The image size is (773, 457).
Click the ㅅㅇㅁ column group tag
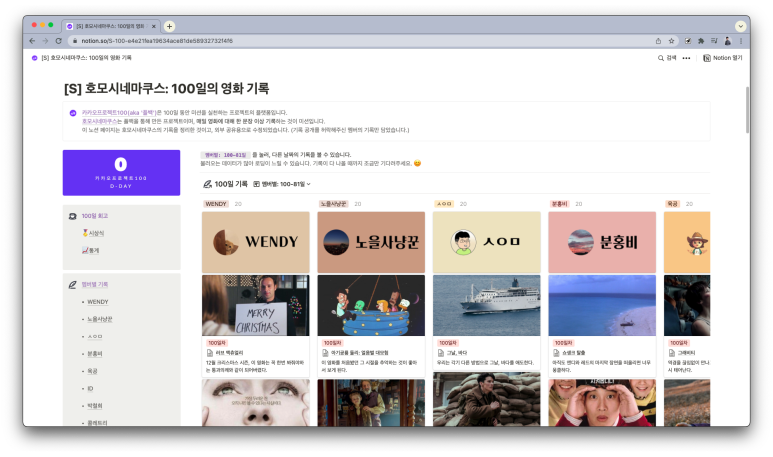[x=444, y=204]
